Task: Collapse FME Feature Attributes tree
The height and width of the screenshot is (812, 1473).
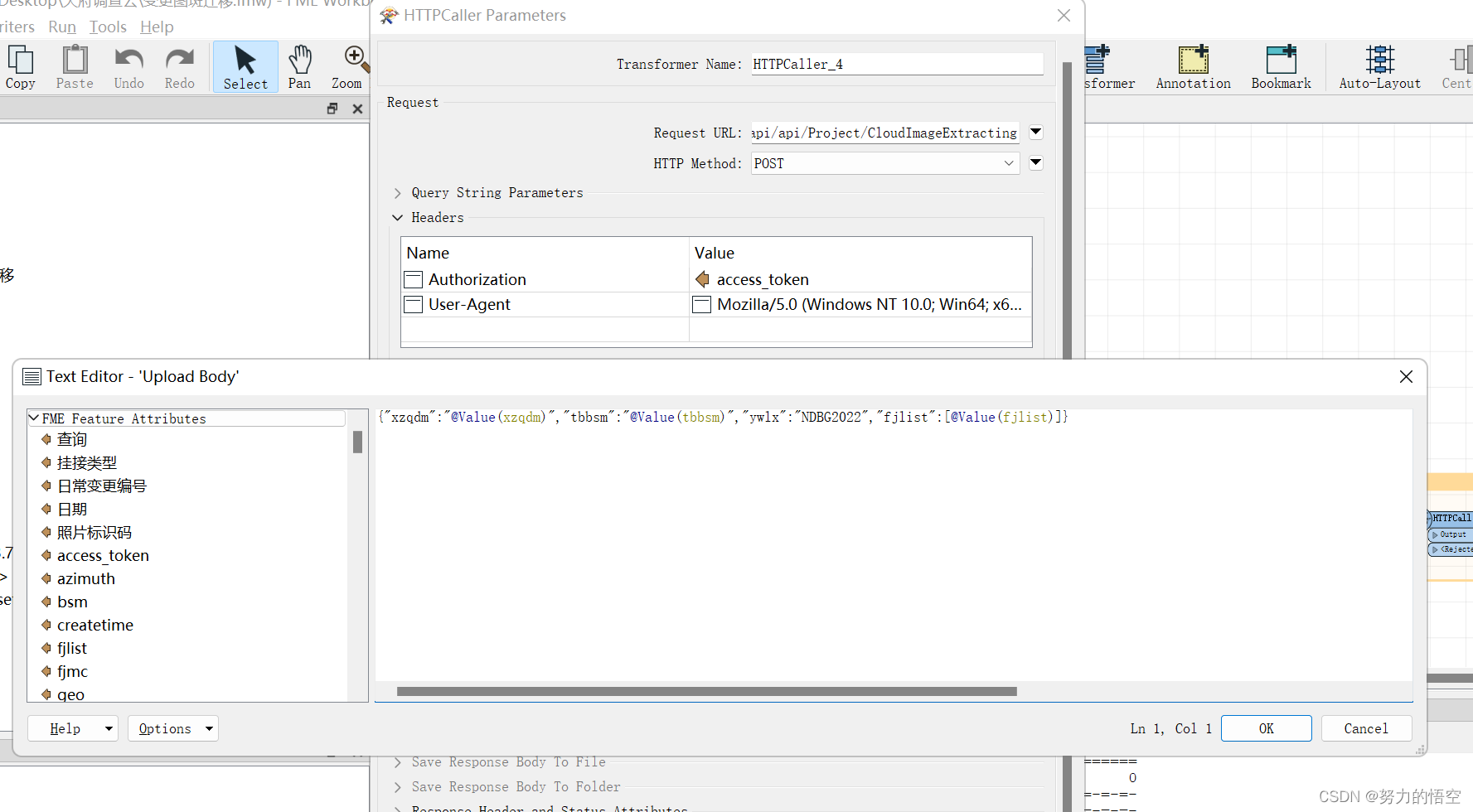Action: click(34, 418)
